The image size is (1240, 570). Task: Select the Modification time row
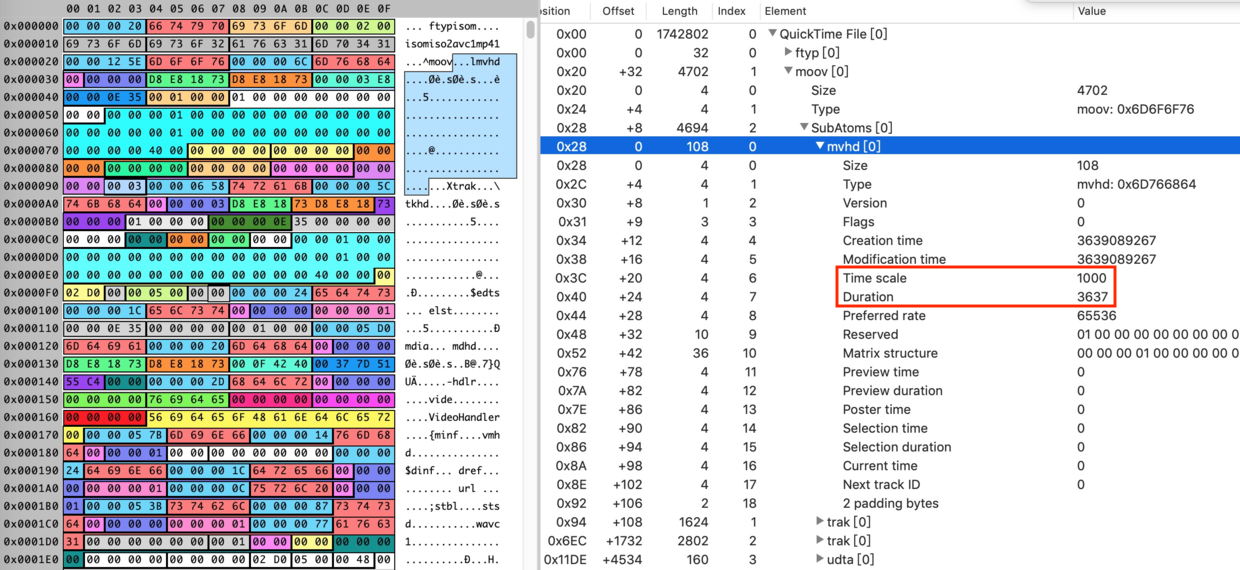[x=890, y=259]
